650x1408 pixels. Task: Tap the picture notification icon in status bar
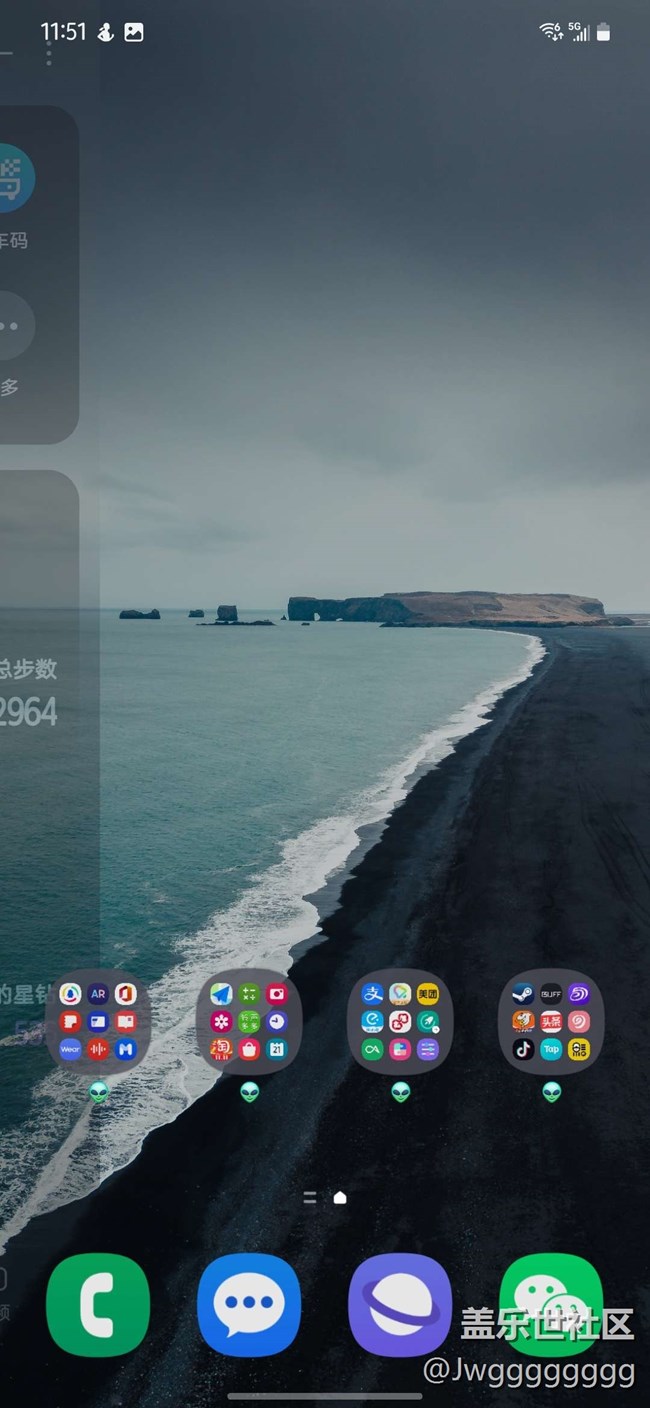pos(134,32)
